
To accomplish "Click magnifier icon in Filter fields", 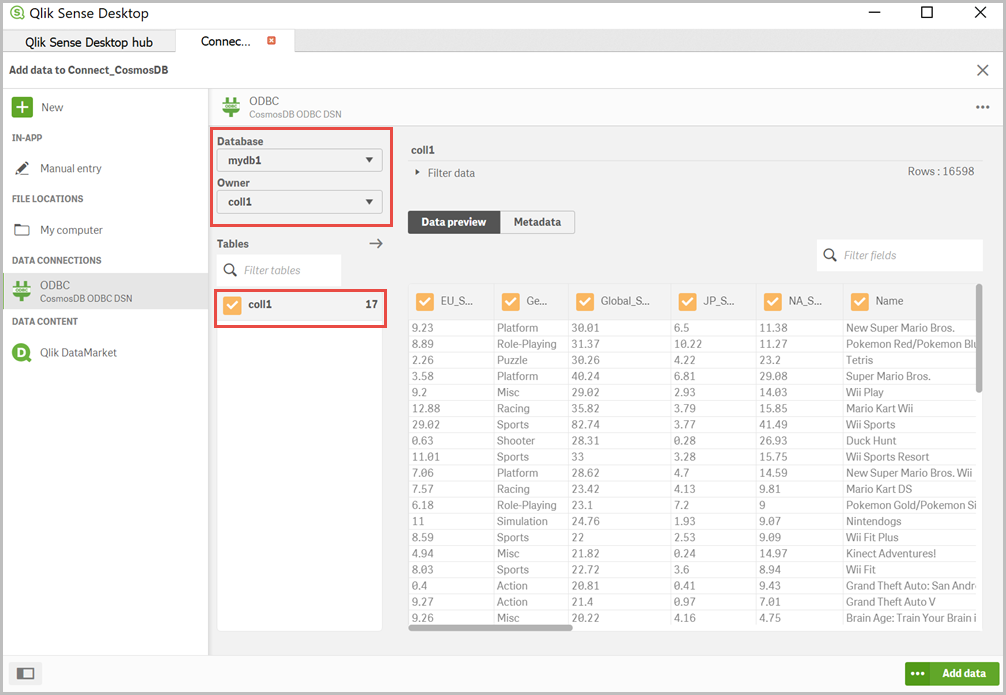I will tap(830, 255).
